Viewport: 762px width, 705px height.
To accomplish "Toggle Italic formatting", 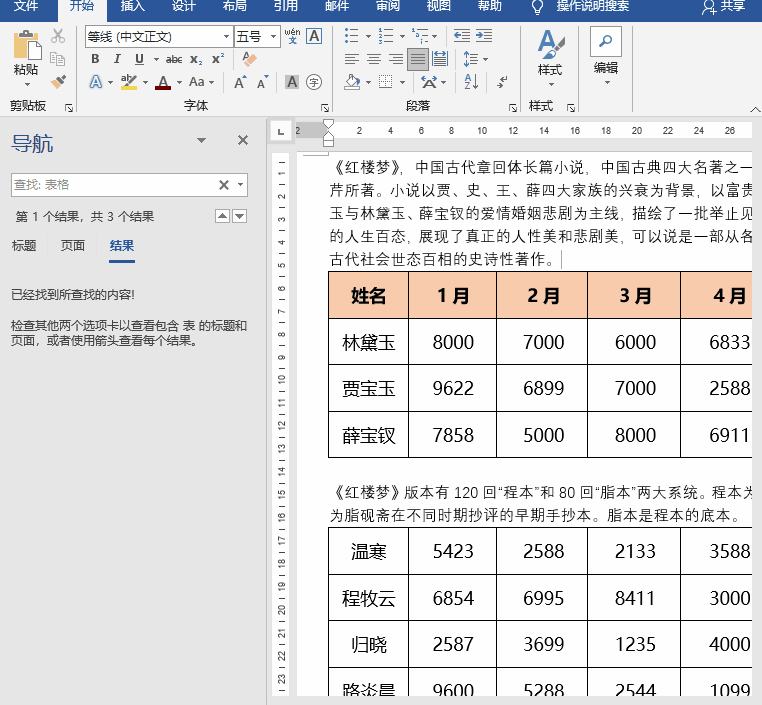I will click(x=116, y=59).
